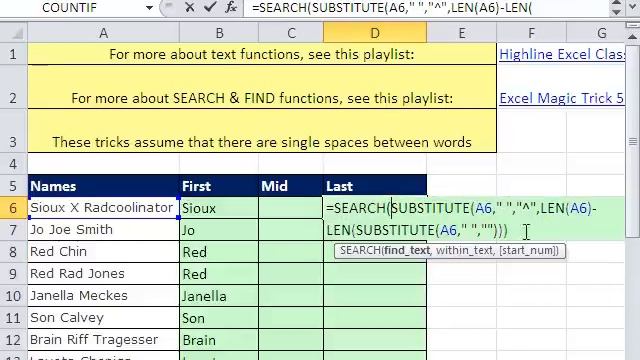Select first-name cell showing Son
This screenshot has width=640, height=360.
219,318
